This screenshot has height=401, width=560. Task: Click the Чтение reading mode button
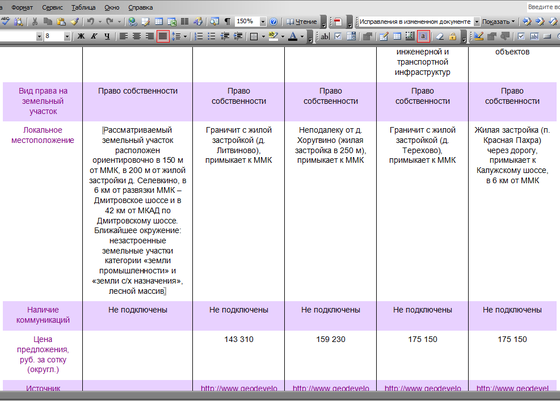point(301,22)
